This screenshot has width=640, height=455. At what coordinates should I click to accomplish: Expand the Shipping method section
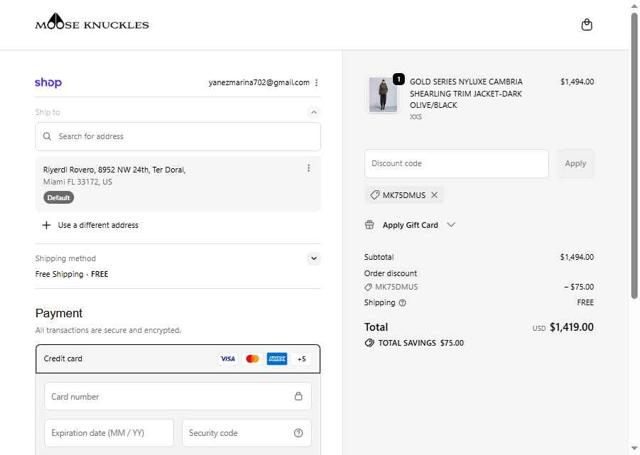pyautogui.click(x=314, y=258)
